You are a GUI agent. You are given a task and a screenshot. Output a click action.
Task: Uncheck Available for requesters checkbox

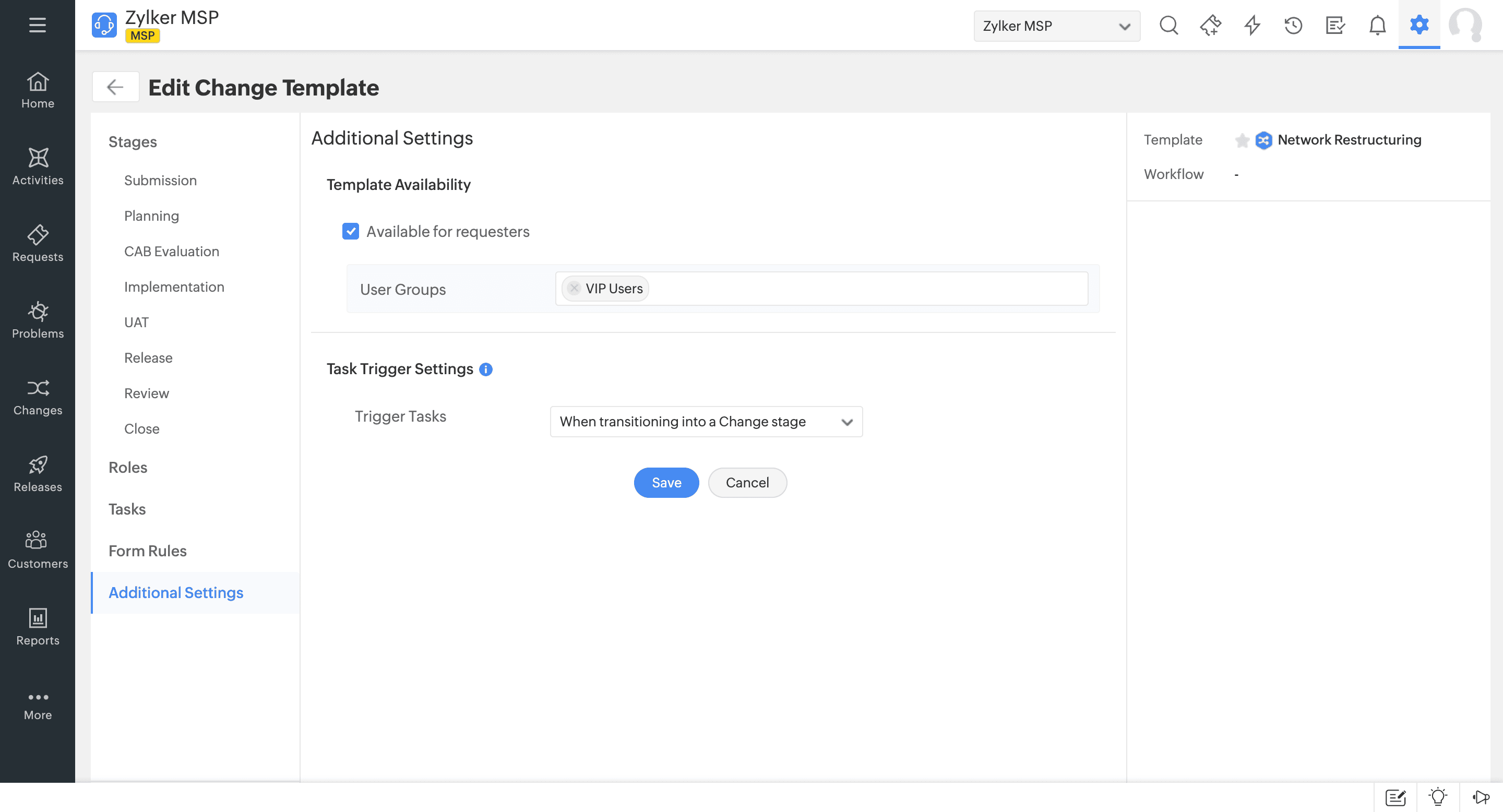[351, 232]
